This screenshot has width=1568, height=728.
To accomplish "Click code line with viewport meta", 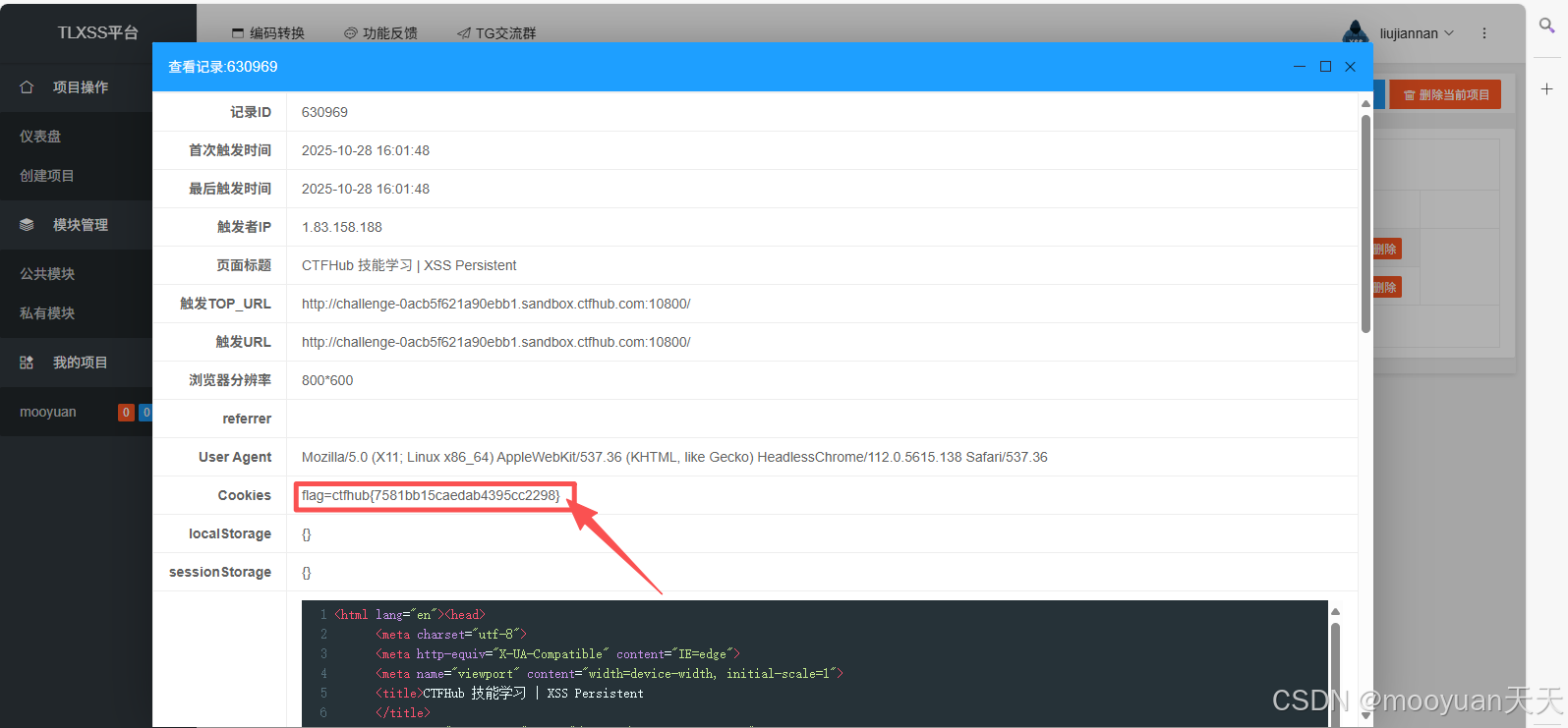I will pyautogui.click(x=610, y=674).
